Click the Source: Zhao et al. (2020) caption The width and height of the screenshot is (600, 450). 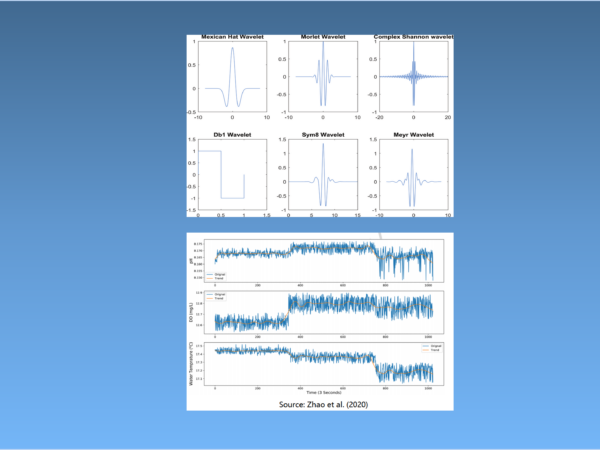coord(321,410)
